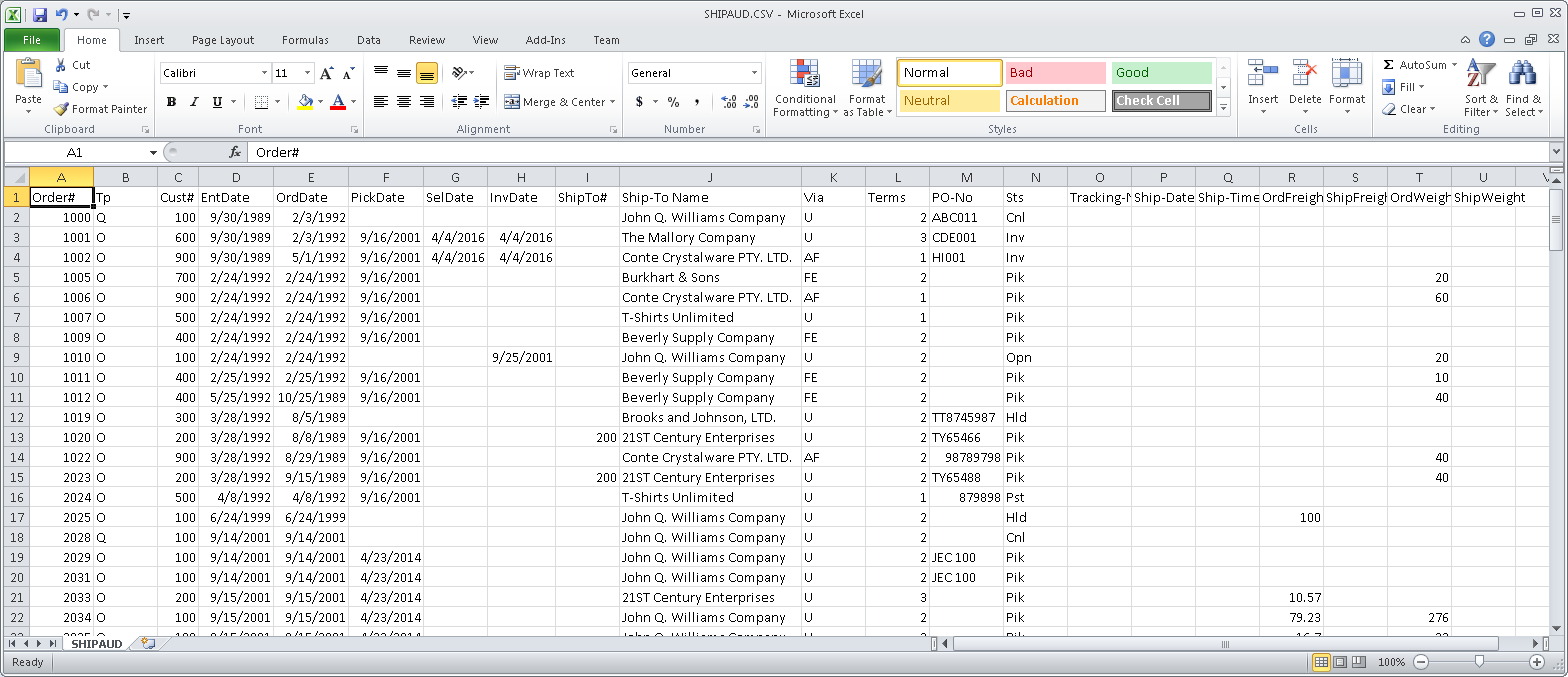Apply percent style format
This screenshot has height=677, width=1568.
pyautogui.click(x=673, y=102)
